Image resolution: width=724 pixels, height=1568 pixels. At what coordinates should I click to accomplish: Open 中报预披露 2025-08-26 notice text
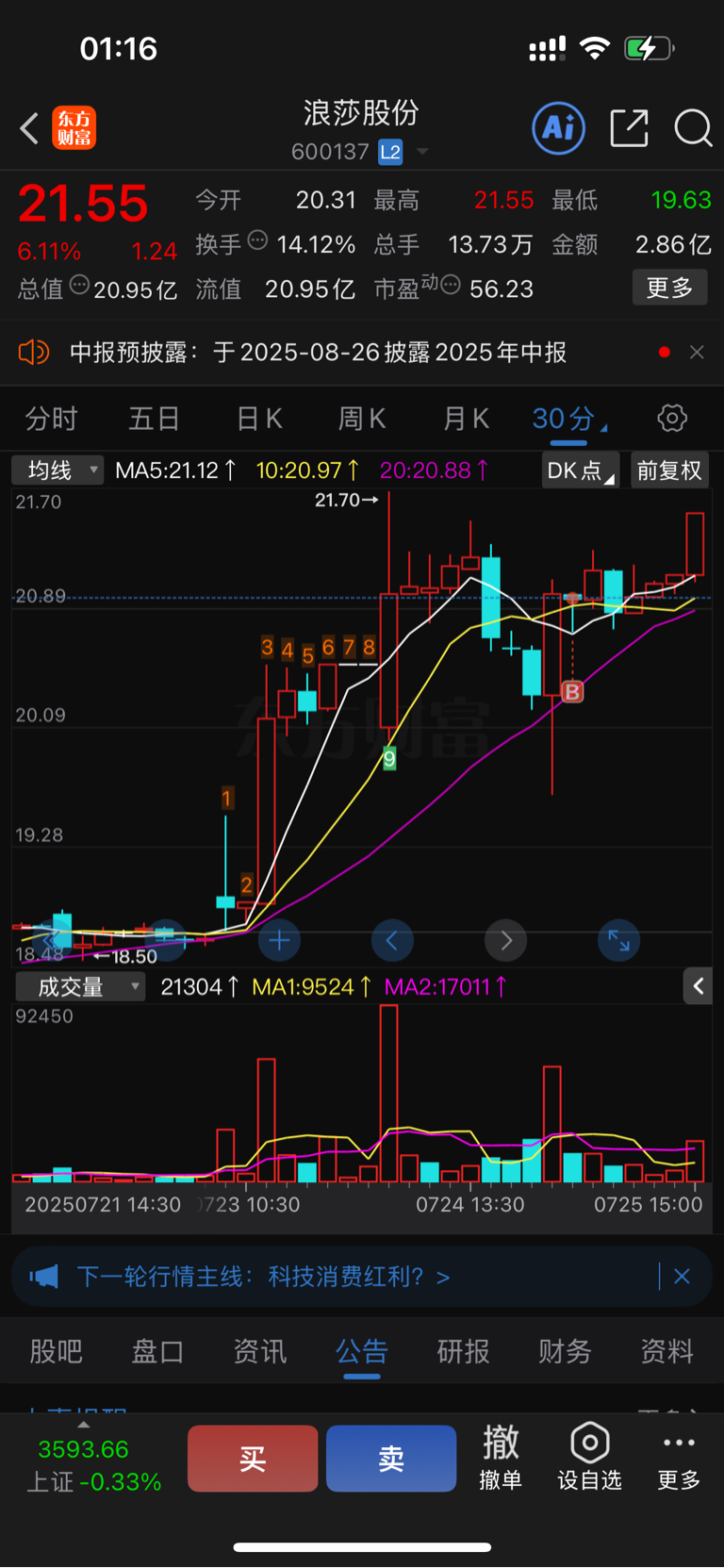click(x=318, y=353)
